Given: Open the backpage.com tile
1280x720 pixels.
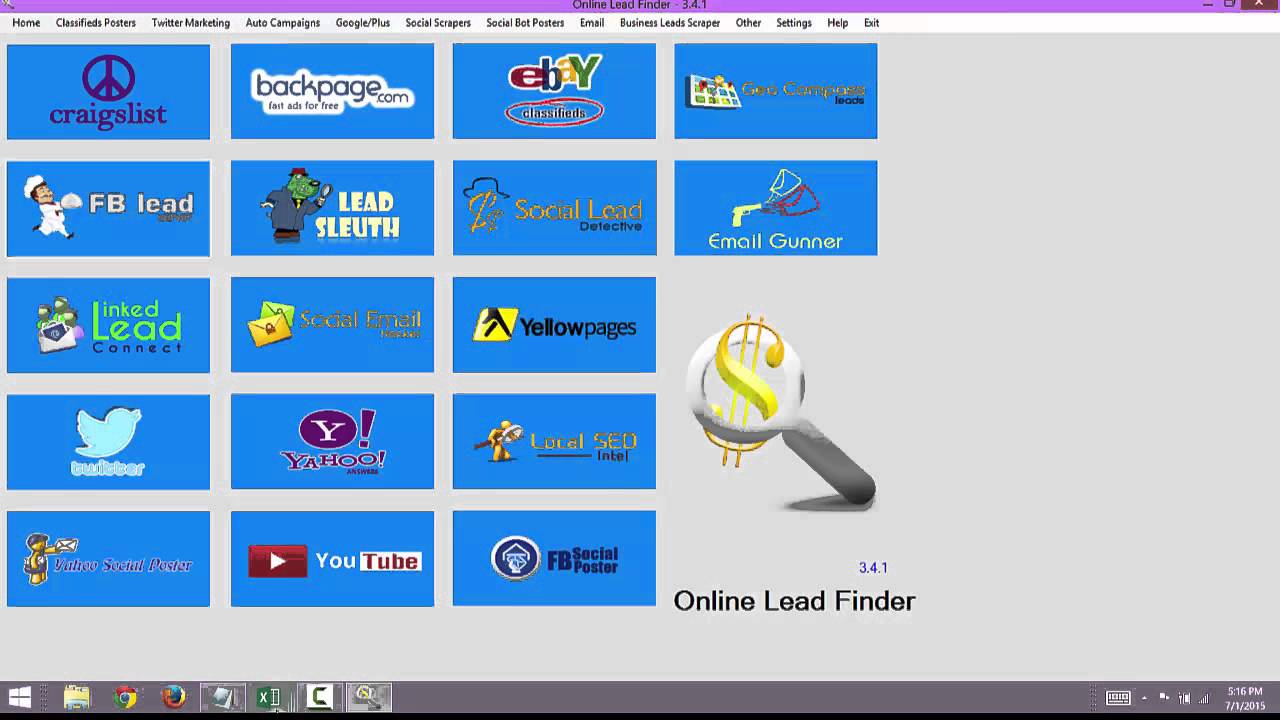Looking at the screenshot, I should point(332,91).
